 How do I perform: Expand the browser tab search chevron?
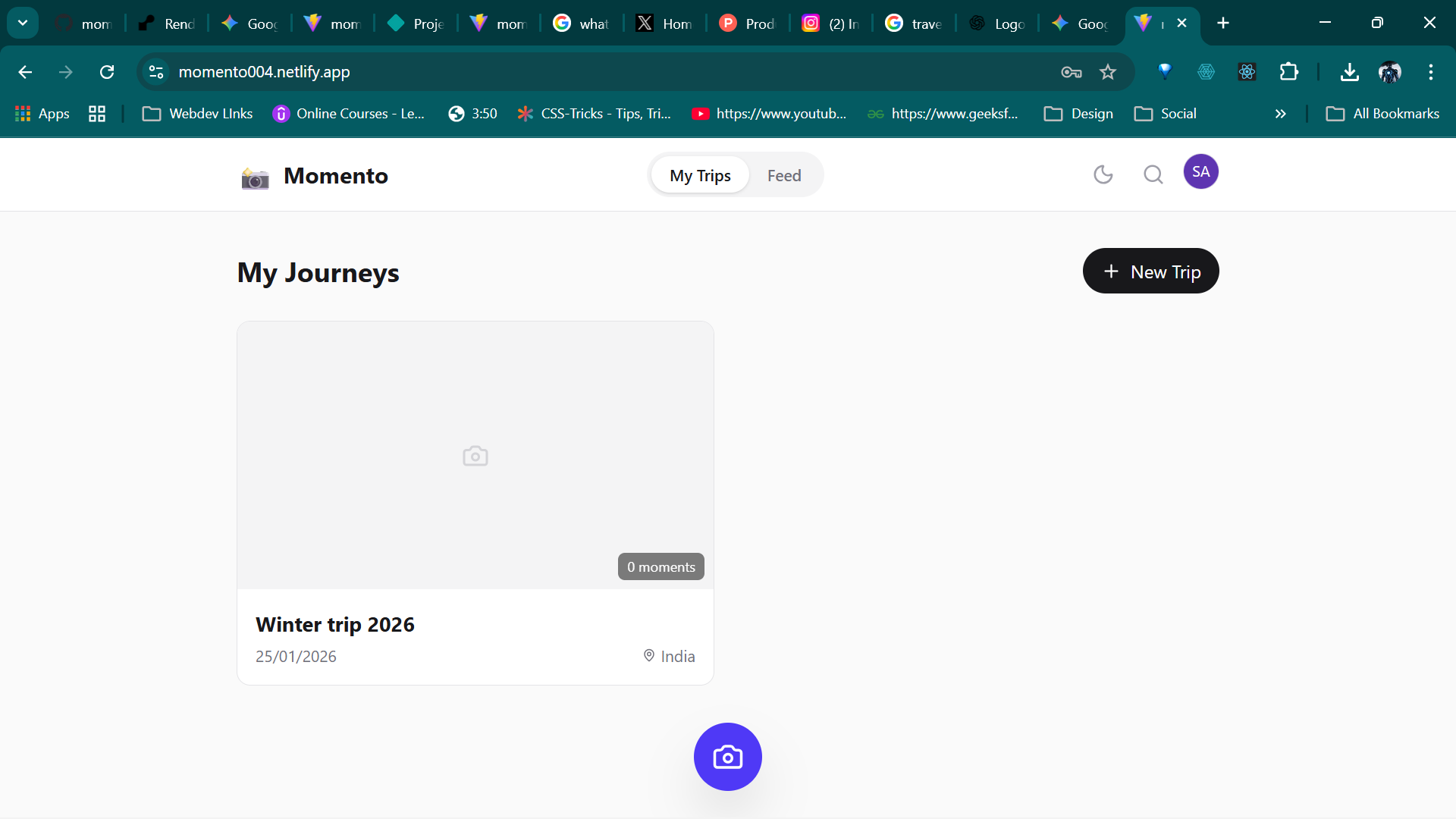click(22, 22)
